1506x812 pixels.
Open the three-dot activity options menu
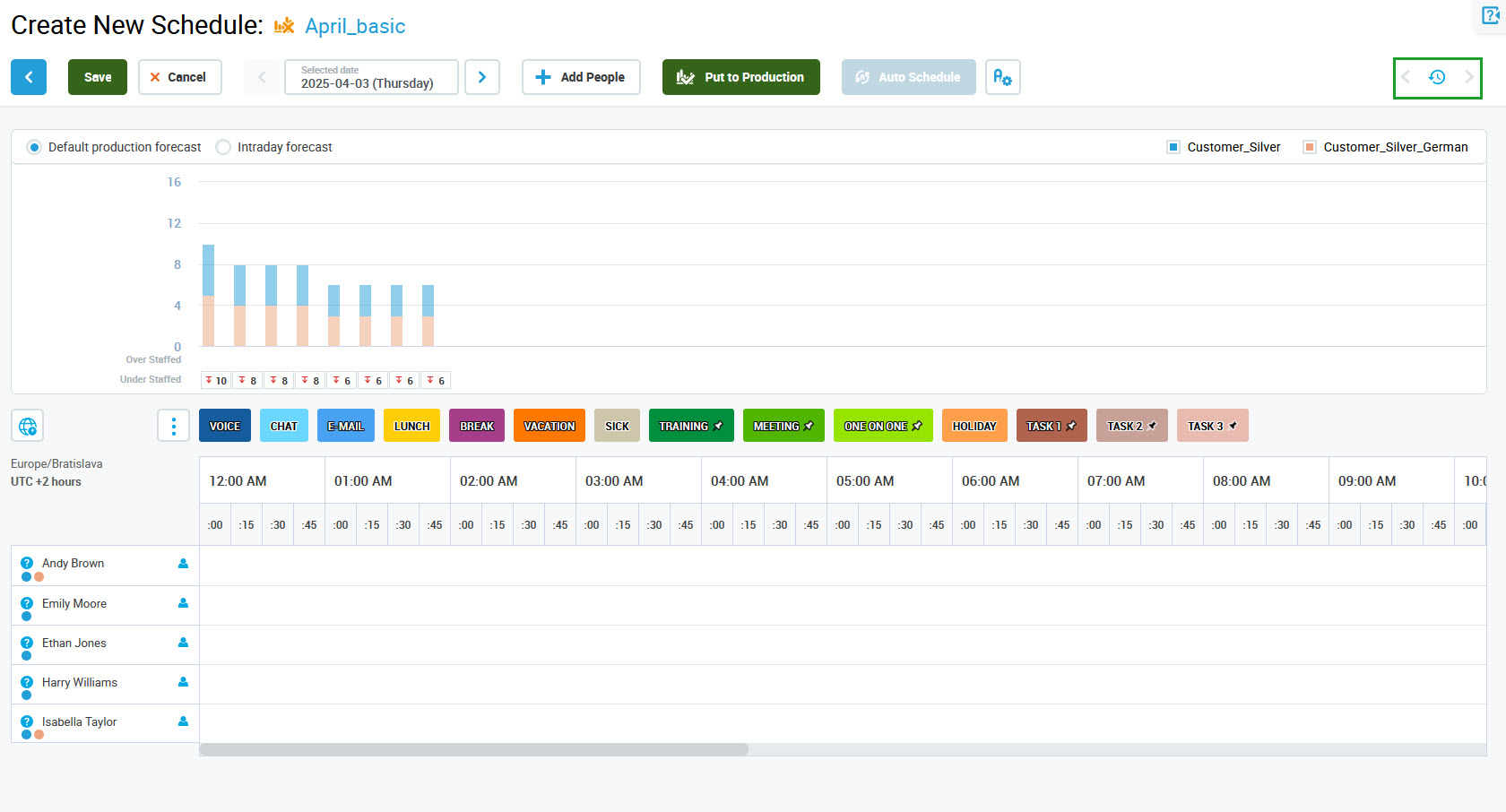[x=173, y=426]
